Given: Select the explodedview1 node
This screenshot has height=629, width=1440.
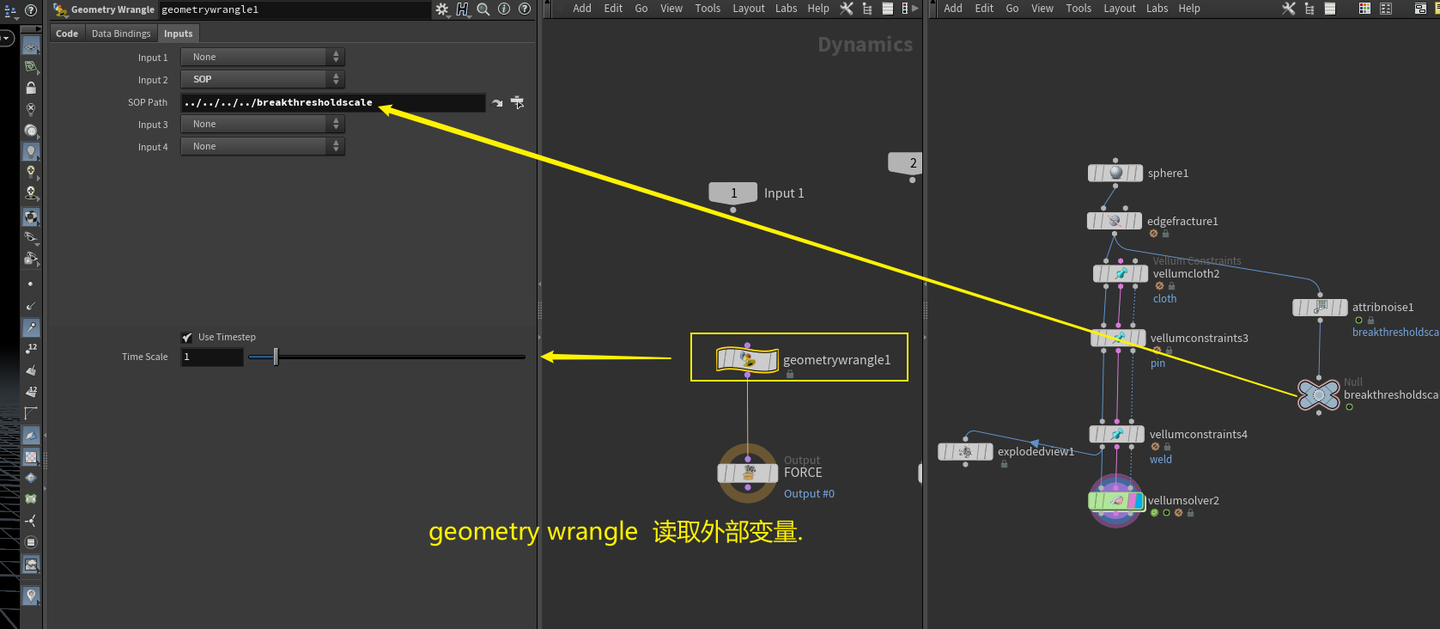Looking at the screenshot, I should pos(965,452).
